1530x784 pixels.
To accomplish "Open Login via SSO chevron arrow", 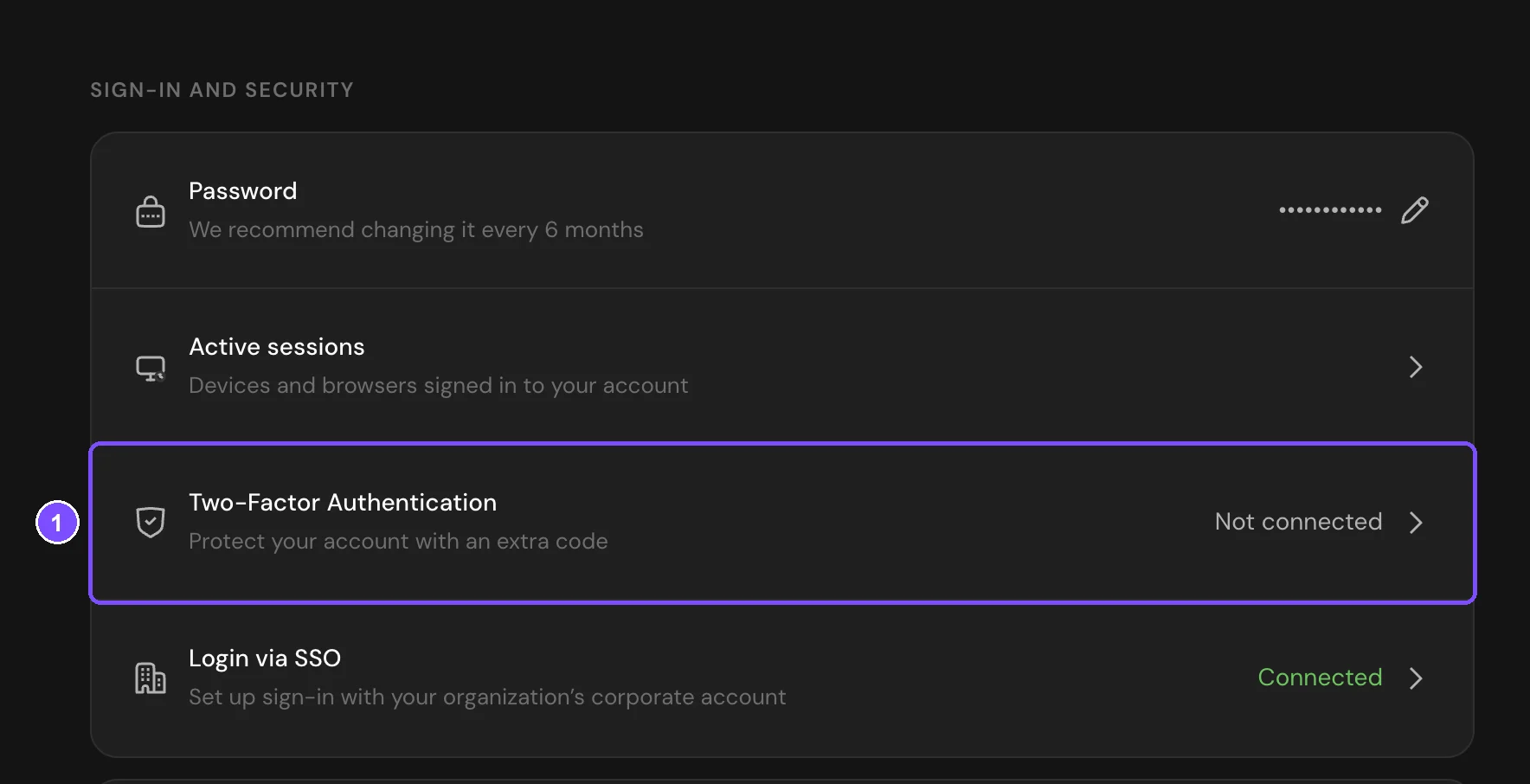I will tap(1416, 678).
